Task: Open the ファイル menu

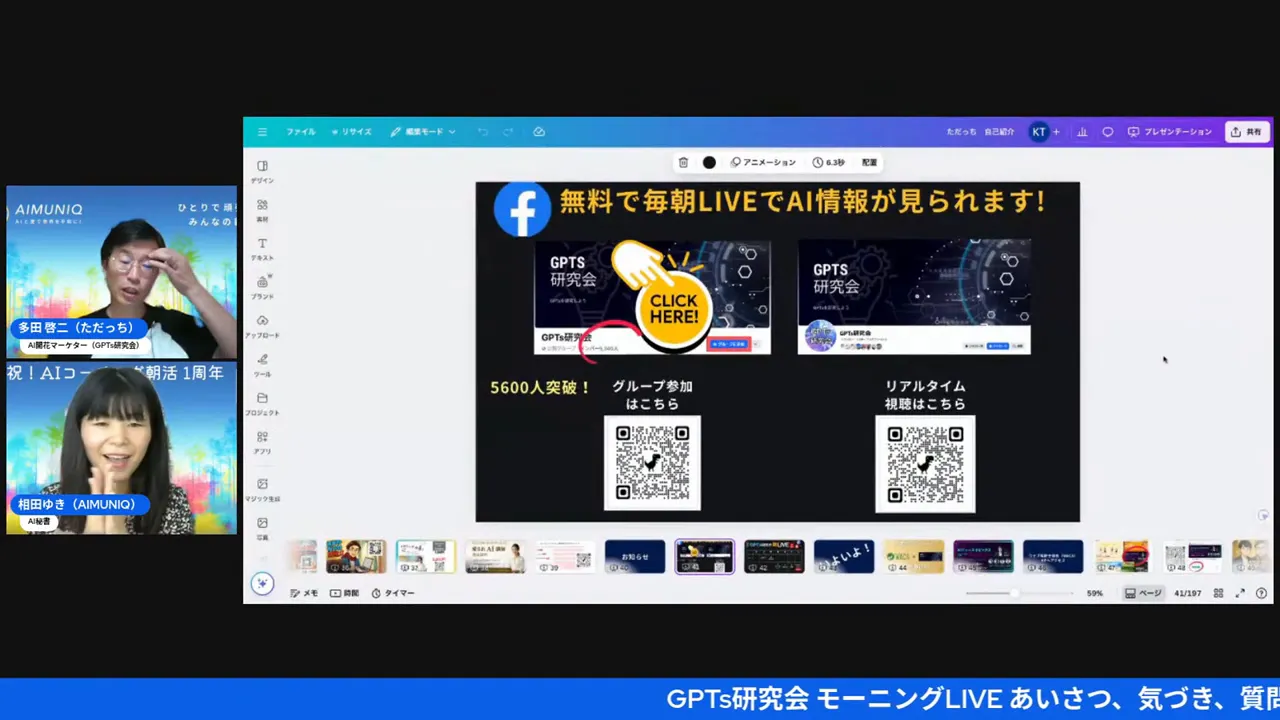Action: 300,132
